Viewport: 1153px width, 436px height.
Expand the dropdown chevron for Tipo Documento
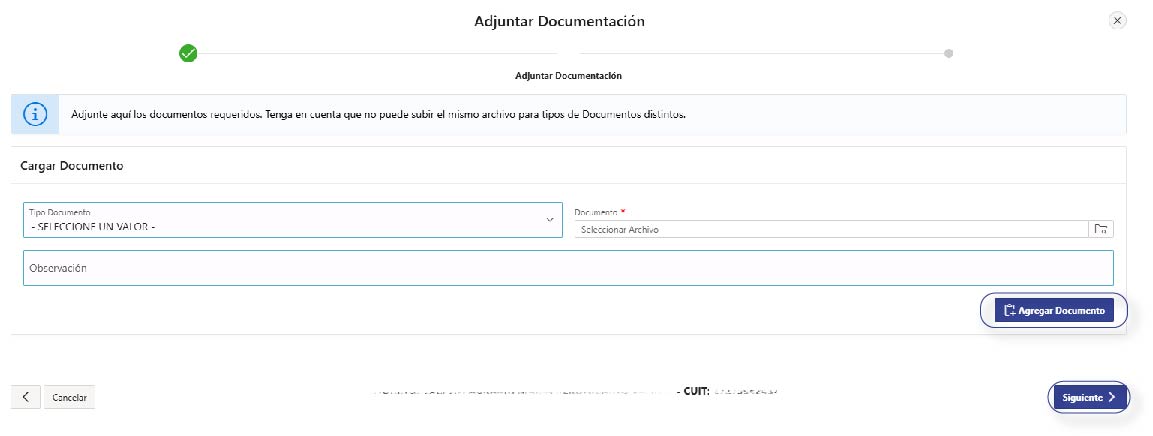[549, 220]
